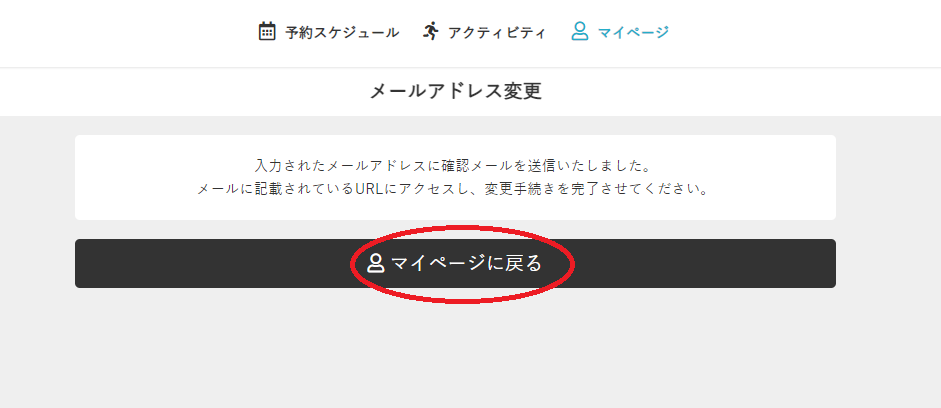Select the blue マイページ navigation label

pyautogui.click(x=633, y=32)
